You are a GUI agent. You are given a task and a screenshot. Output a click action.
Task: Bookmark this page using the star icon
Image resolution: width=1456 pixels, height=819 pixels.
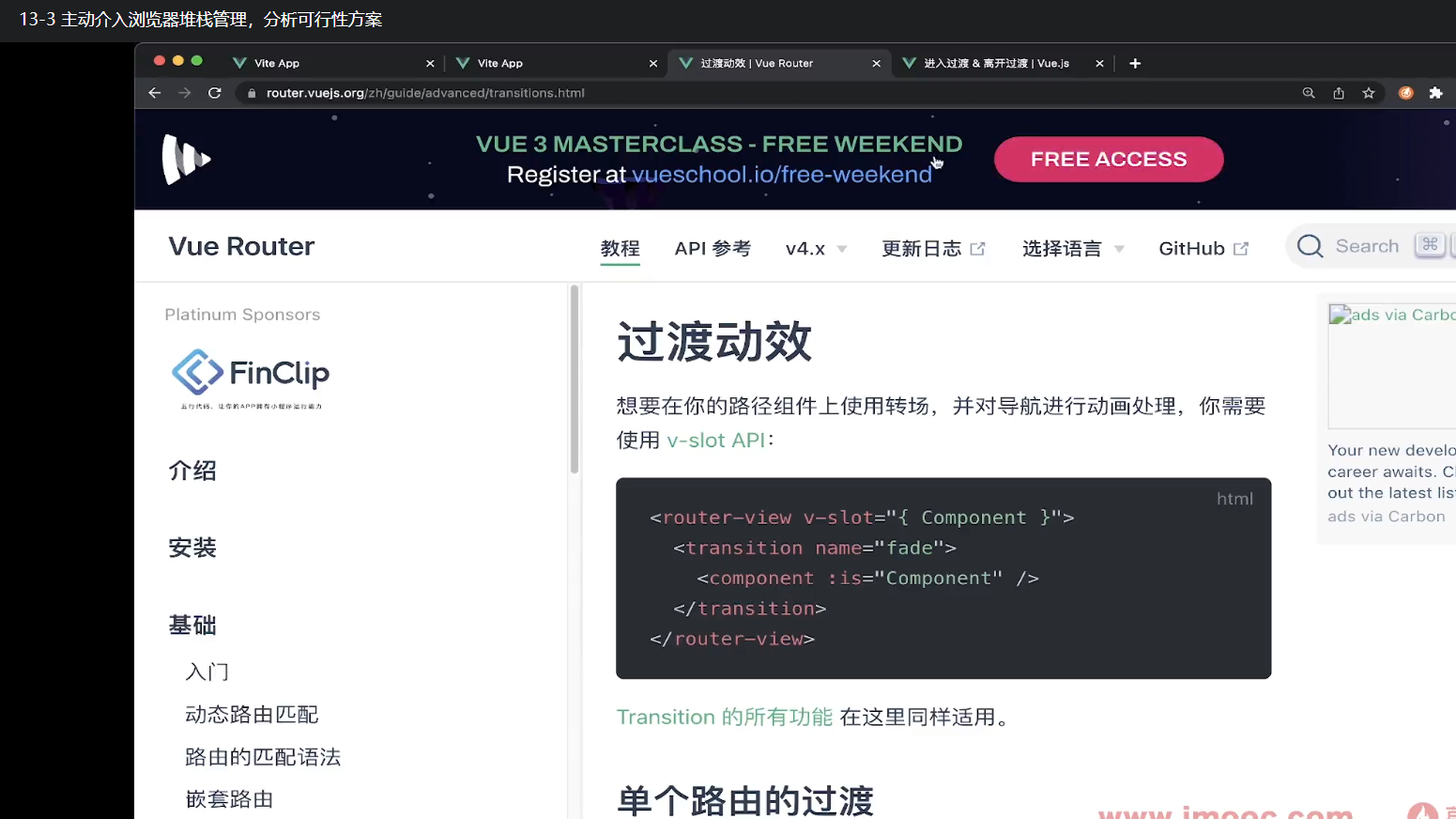click(x=1369, y=93)
